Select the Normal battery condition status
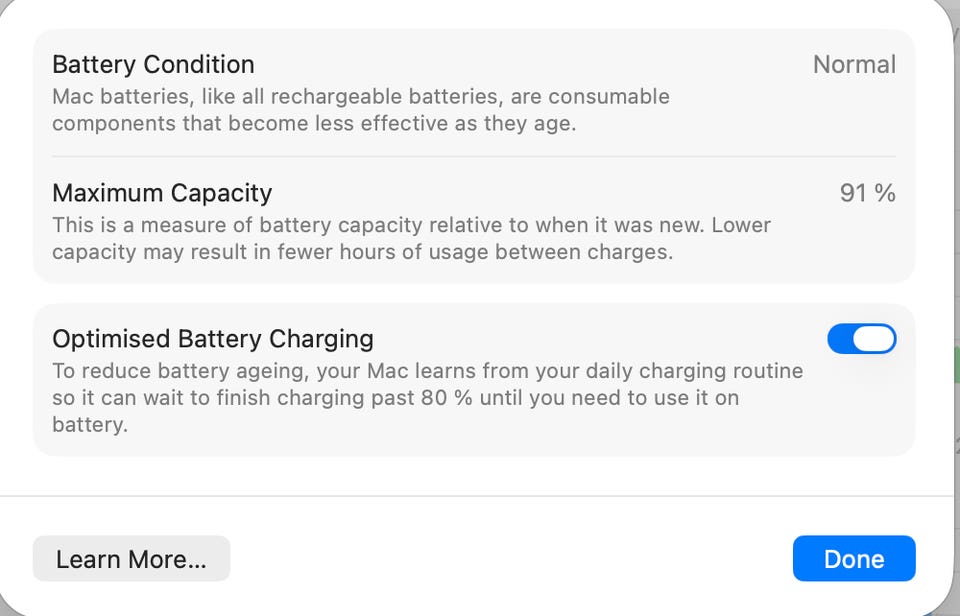Image resolution: width=960 pixels, height=616 pixels. [x=853, y=65]
